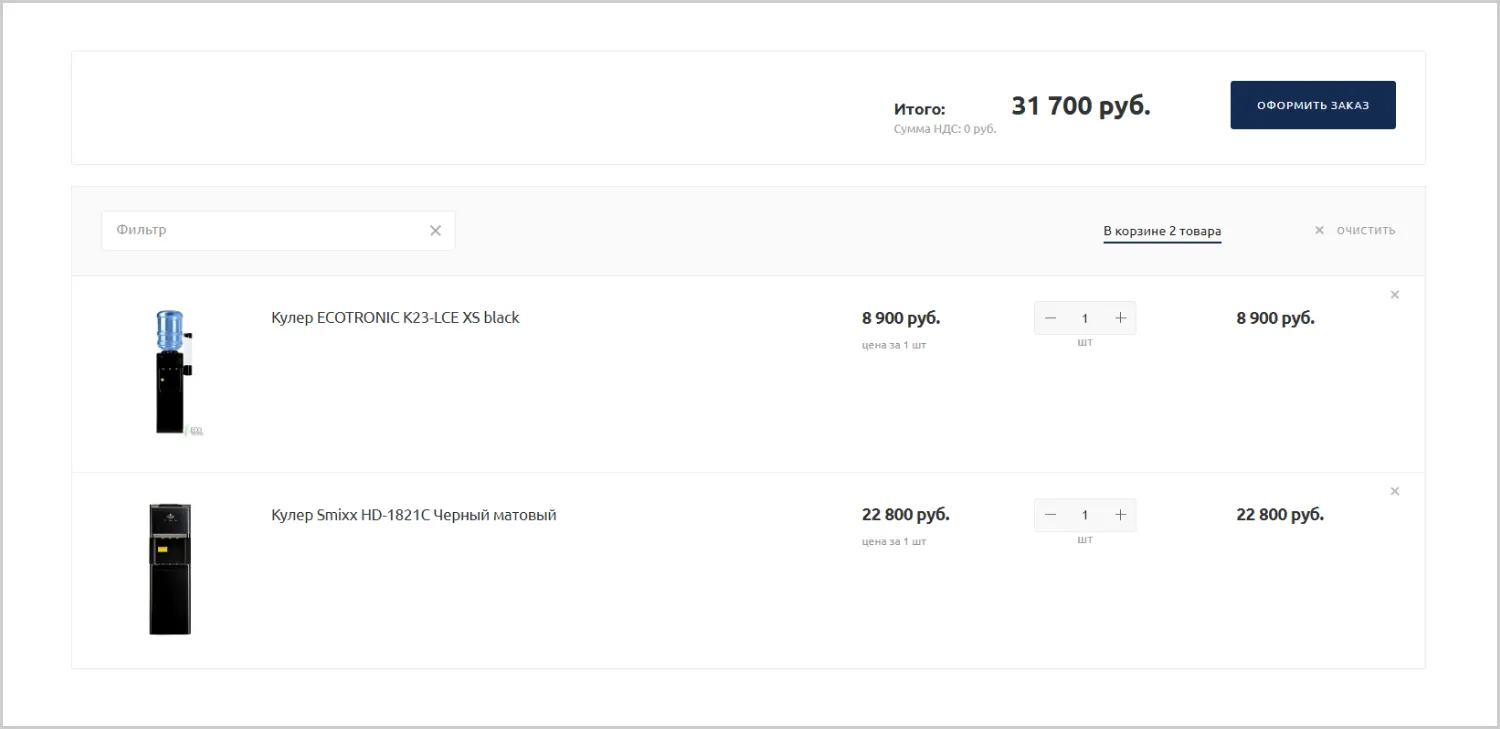Remove Smixx HD-1821C cooler from cart

click(1395, 491)
